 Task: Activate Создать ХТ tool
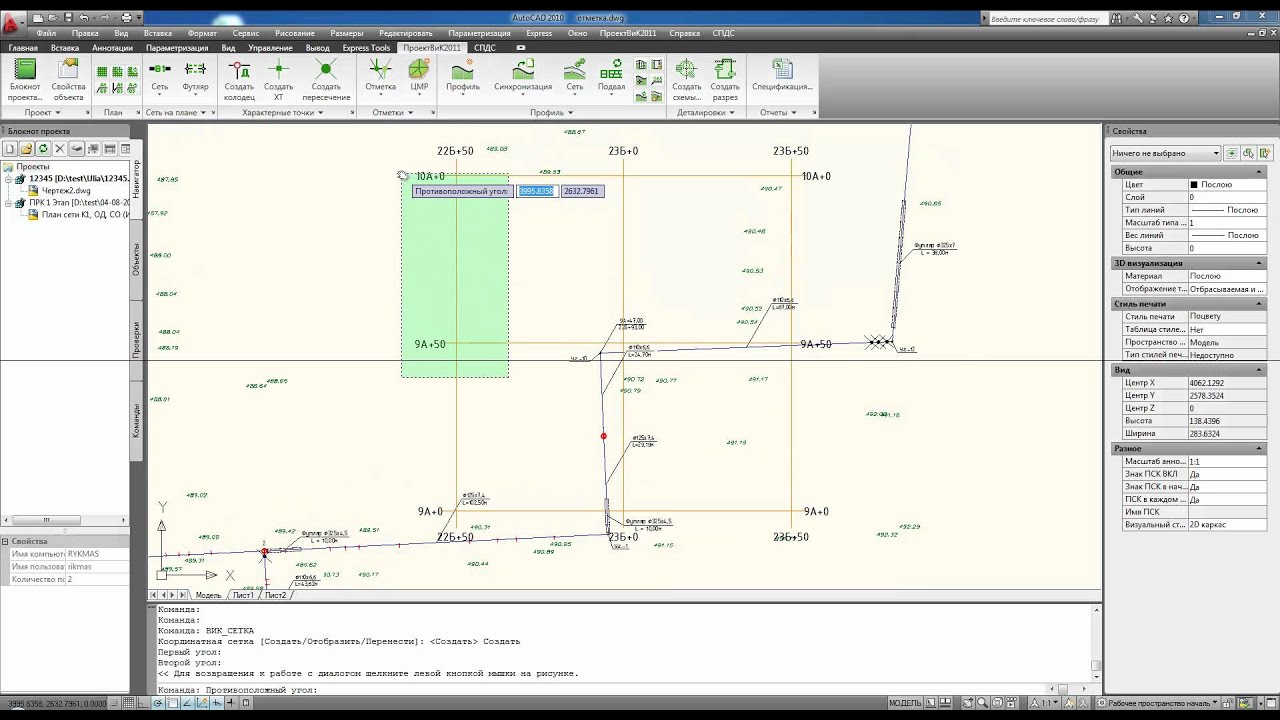[x=278, y=79]
